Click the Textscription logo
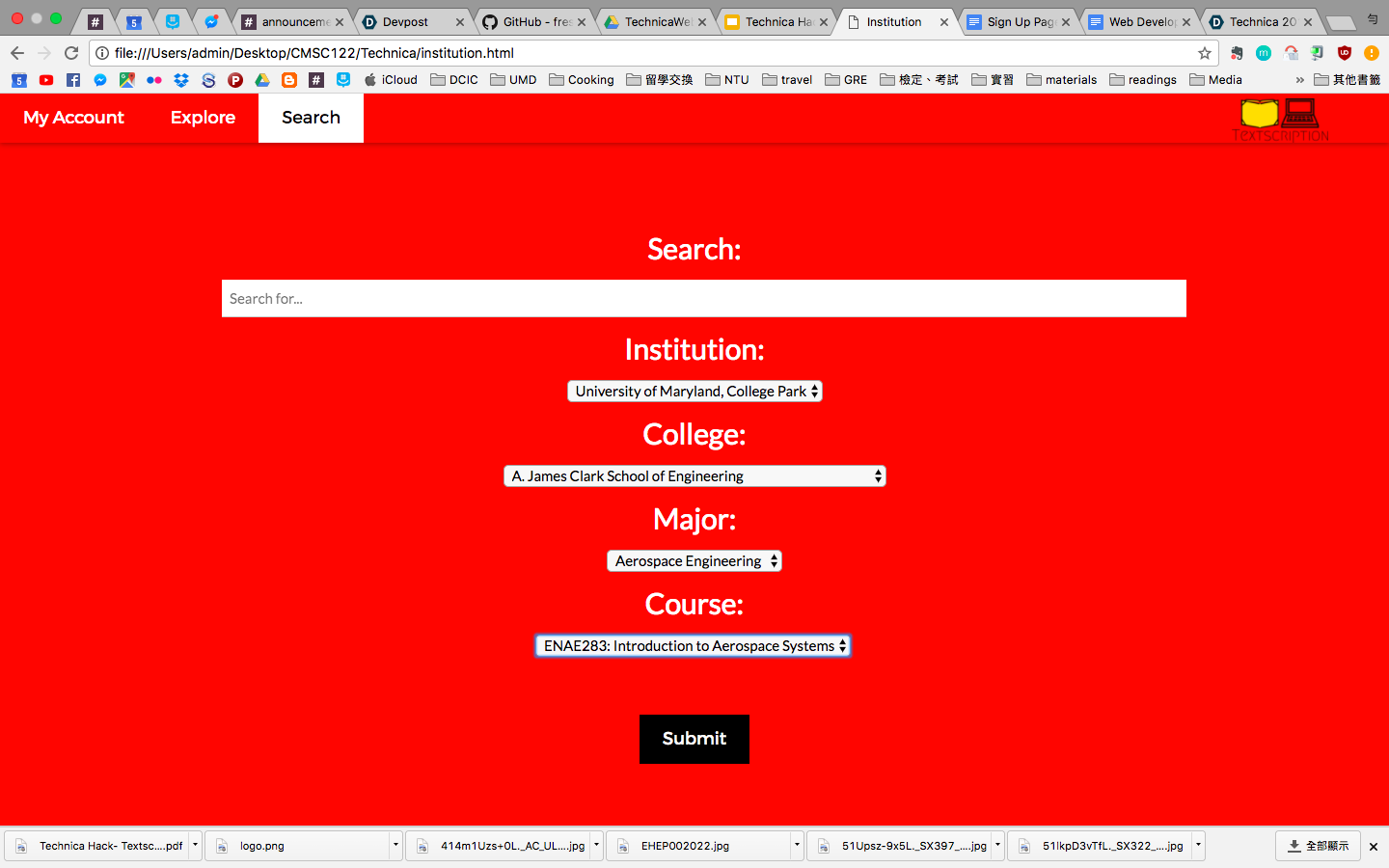Viewport: 1389px width, 868px height. 1281,120
